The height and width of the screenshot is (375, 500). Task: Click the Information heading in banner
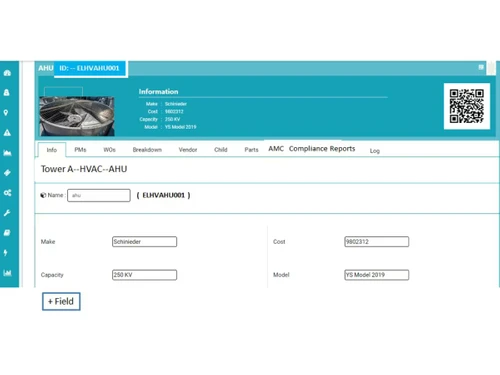158,91
